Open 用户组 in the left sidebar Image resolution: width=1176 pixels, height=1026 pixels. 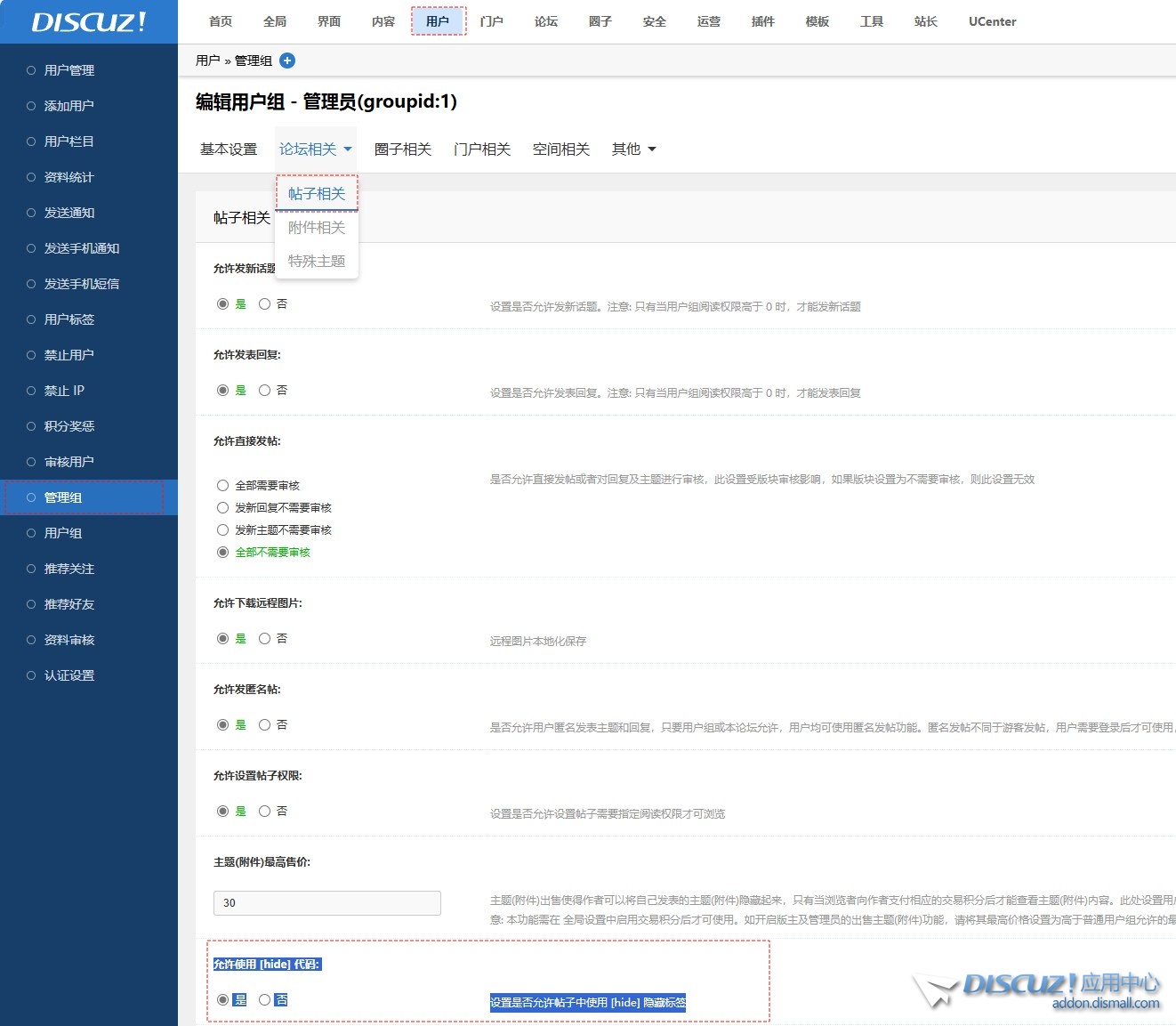coord(63,533)
